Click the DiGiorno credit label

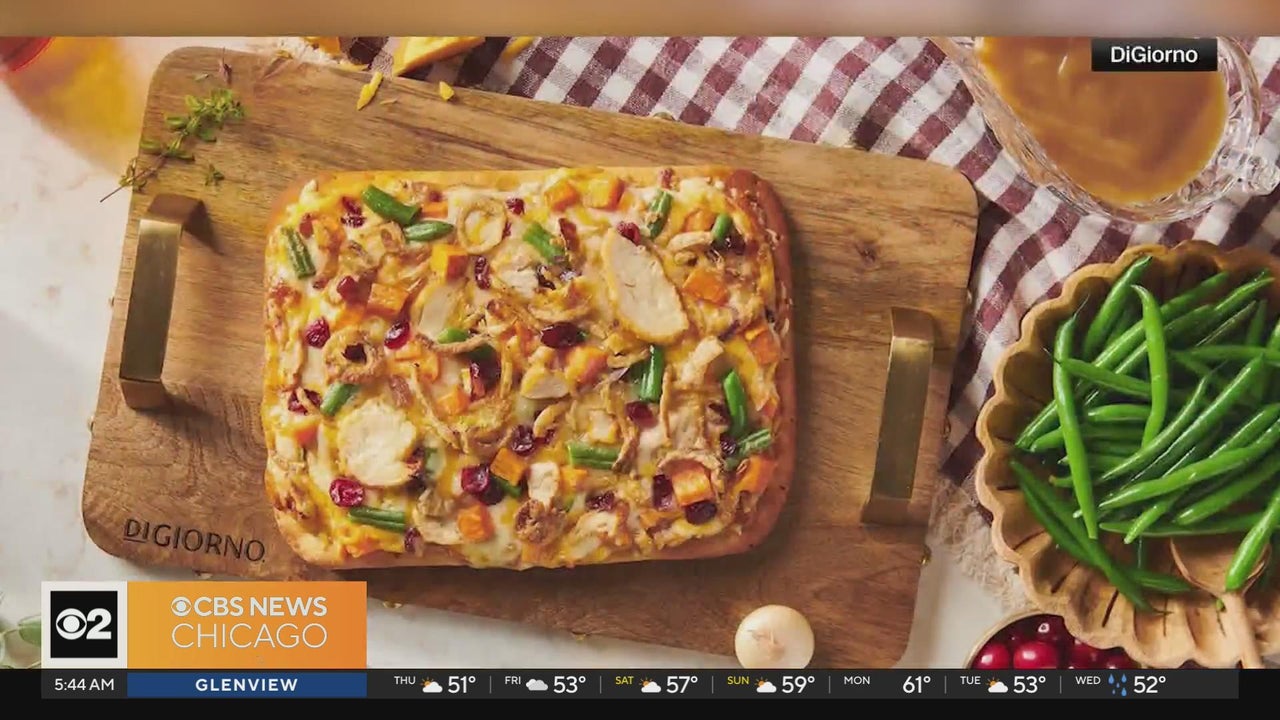pos(1153,55)
